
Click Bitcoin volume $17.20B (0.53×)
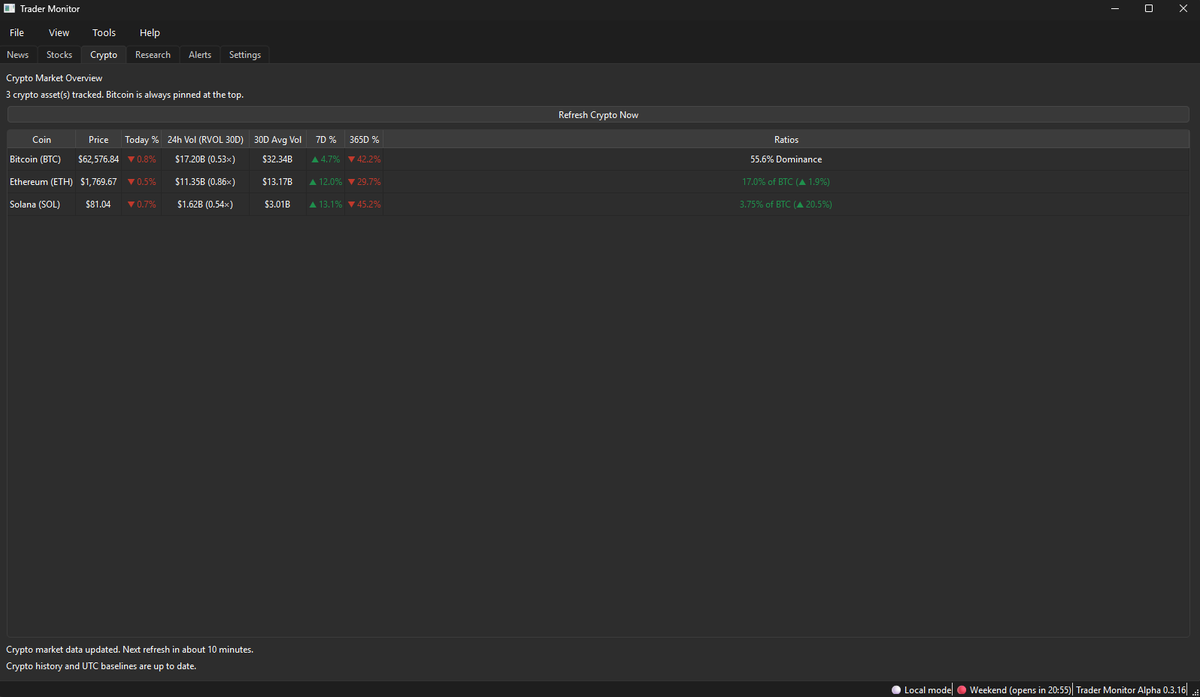point(205,159)
